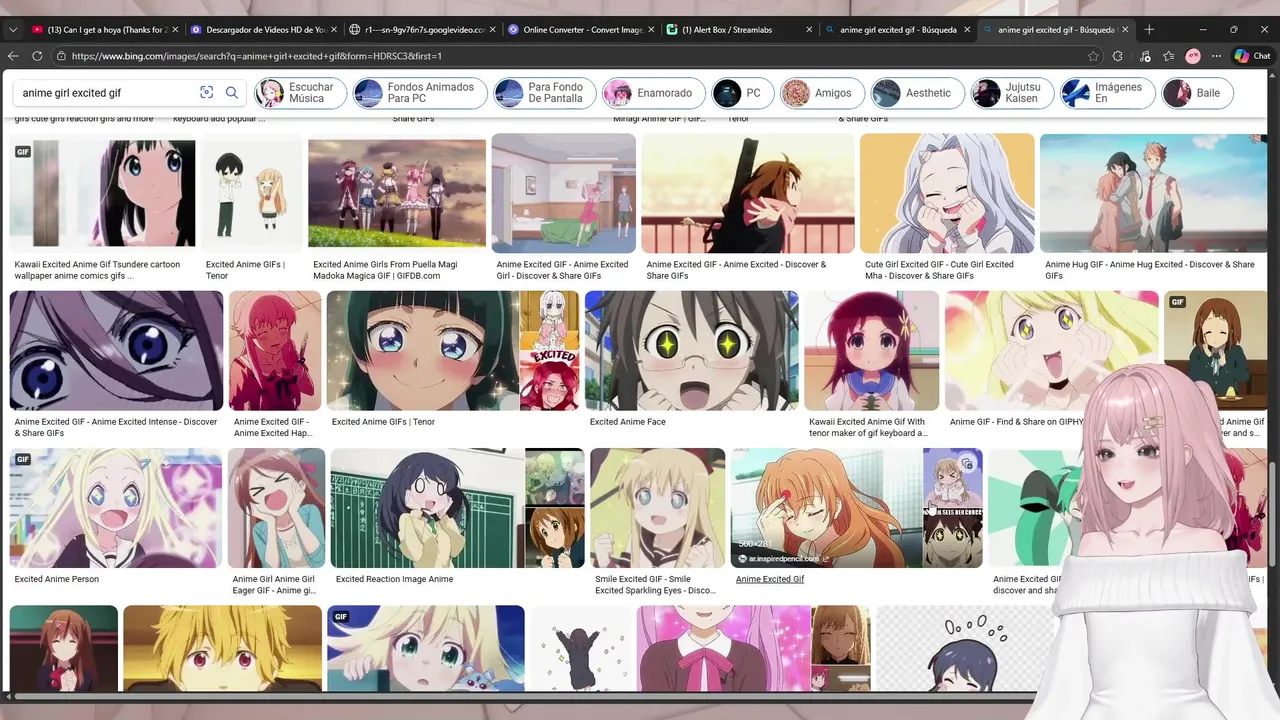The height and width of the screenshot is (720, 1280).
Task: Open a new tab with plus icon
Action: [x=1149, y=30]
